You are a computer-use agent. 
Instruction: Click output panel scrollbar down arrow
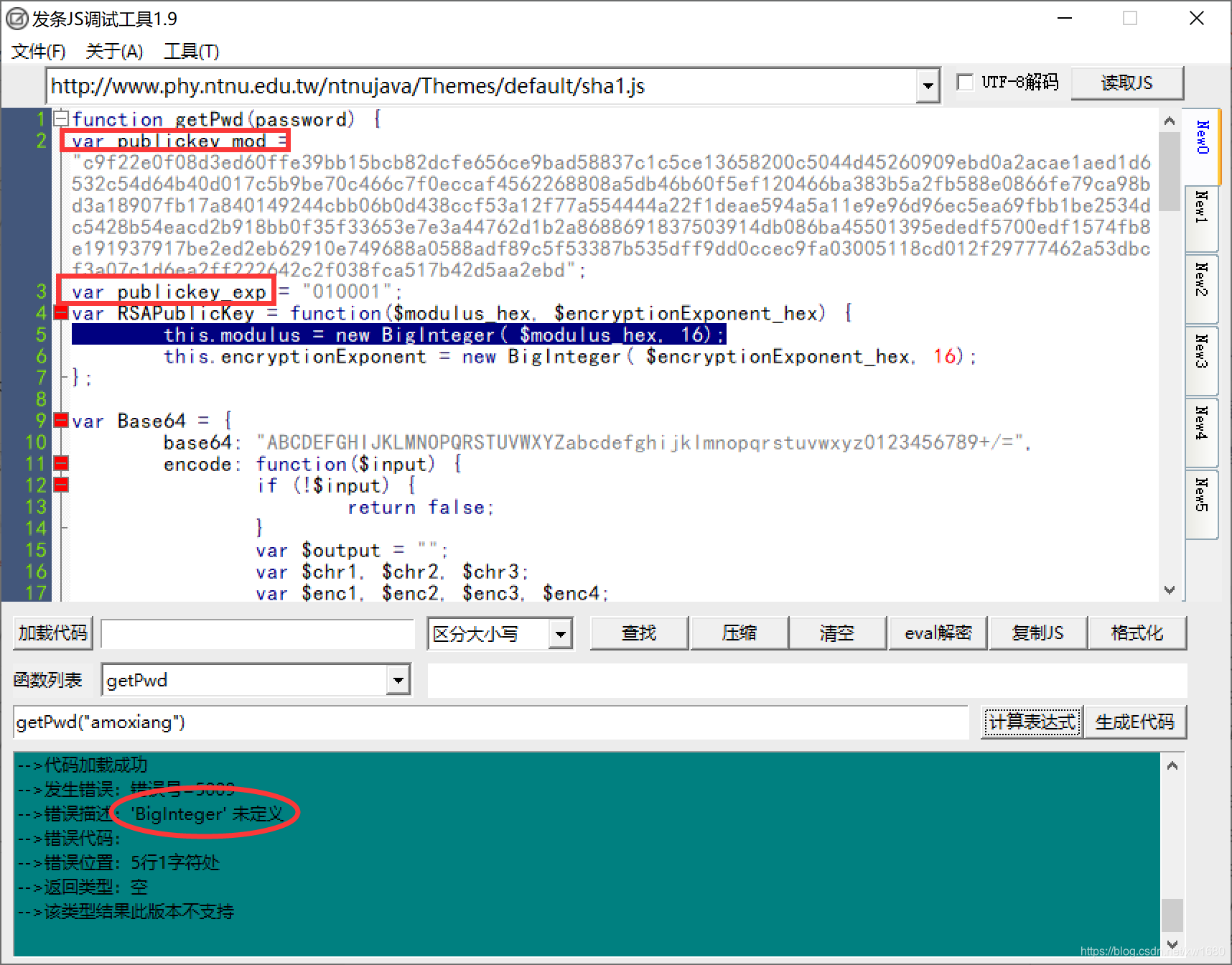[1172, 943]
